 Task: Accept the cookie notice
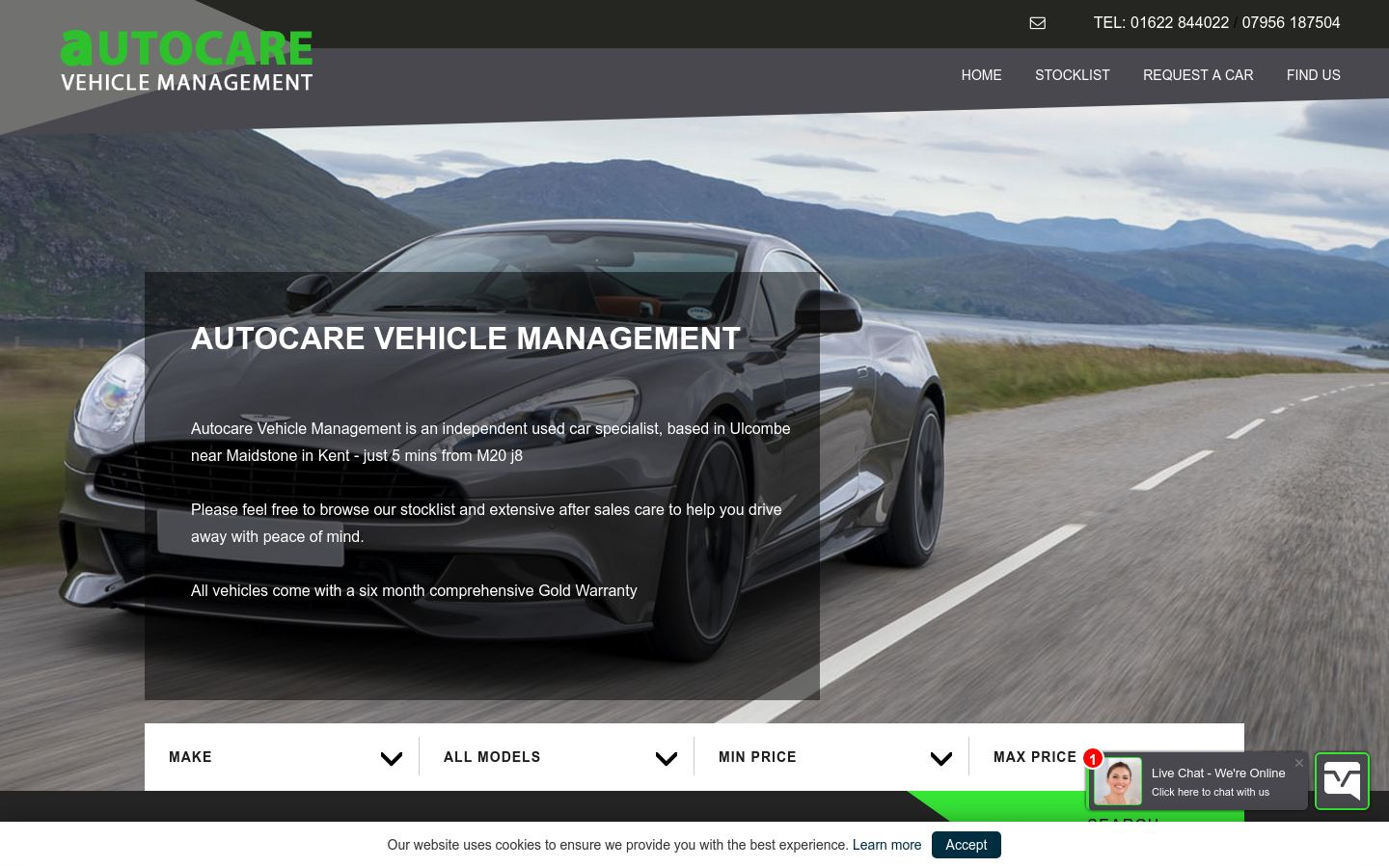[967, 845]
